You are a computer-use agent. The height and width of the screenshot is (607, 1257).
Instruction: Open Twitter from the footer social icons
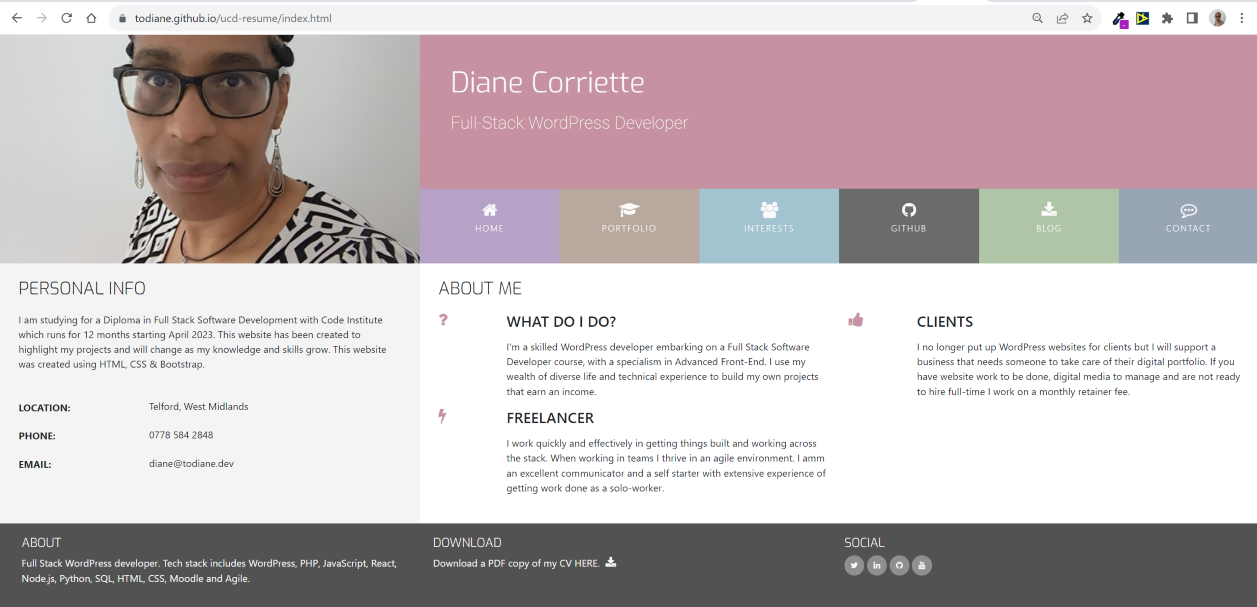[854, 565]
